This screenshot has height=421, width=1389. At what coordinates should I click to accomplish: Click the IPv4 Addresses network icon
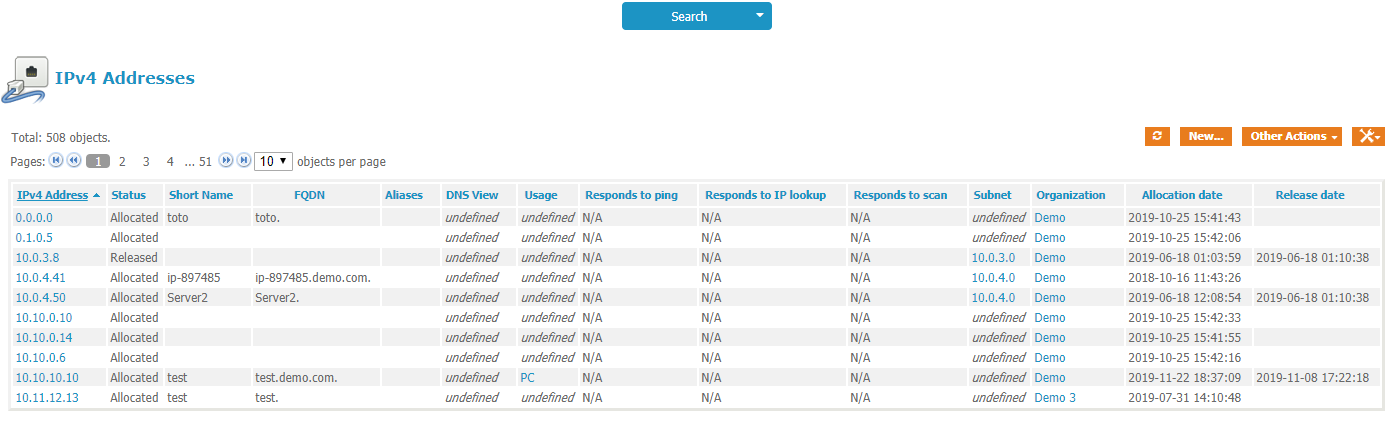pyautogui.click(x=25, y=80)
